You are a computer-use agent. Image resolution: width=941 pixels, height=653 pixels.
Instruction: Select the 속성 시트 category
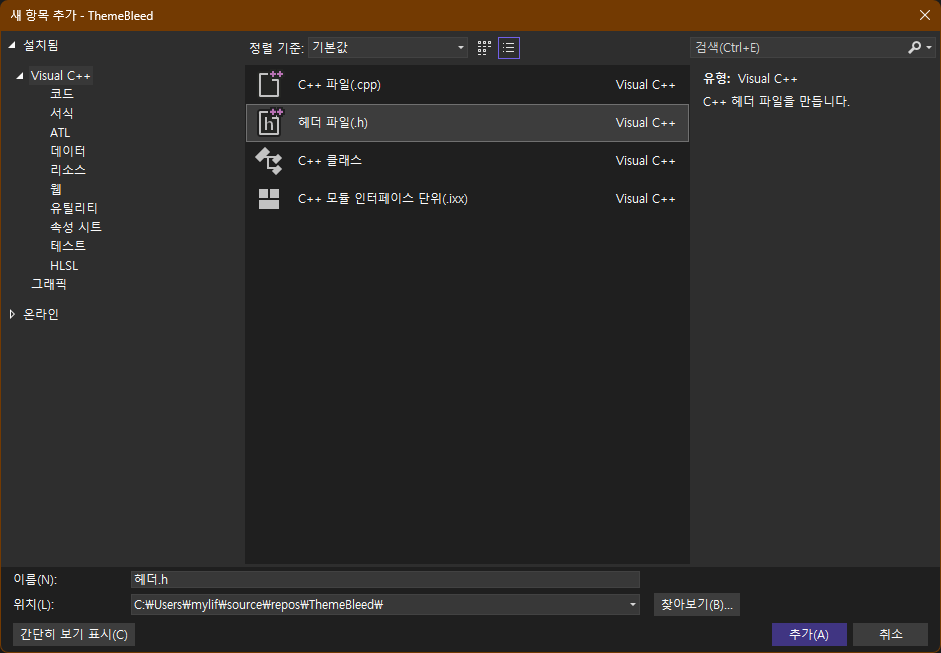tap(76, 227)
